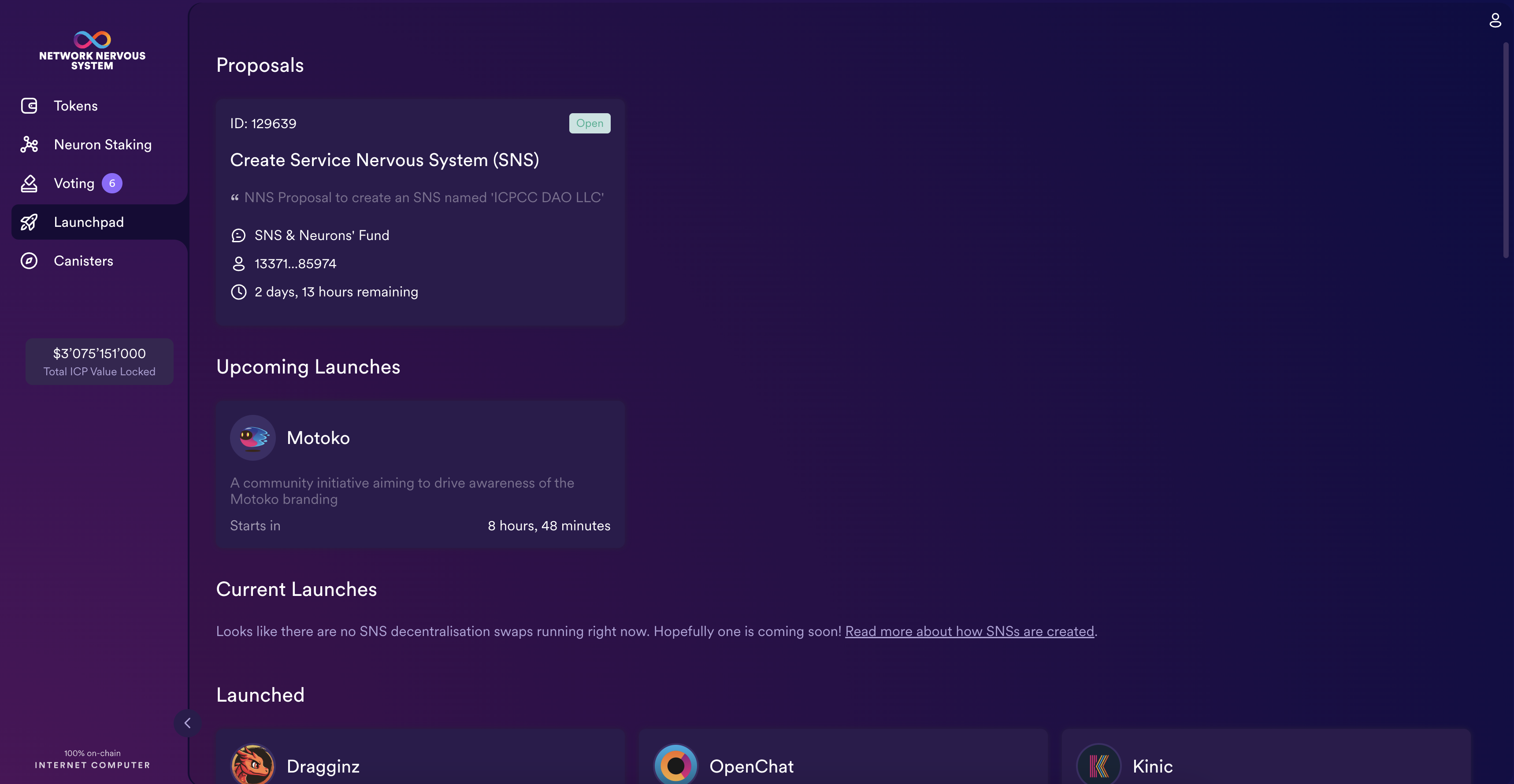Viewport: 1514px width, 784px height.
Task: Open the Create Service Nervous System proposal
Action: click(384, 160)
